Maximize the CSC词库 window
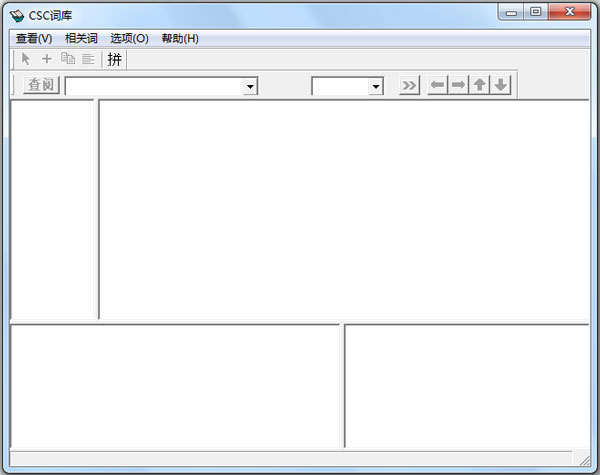Image resolution: width=600 pixels, height=475 pixels. click(x=536, y=12)
